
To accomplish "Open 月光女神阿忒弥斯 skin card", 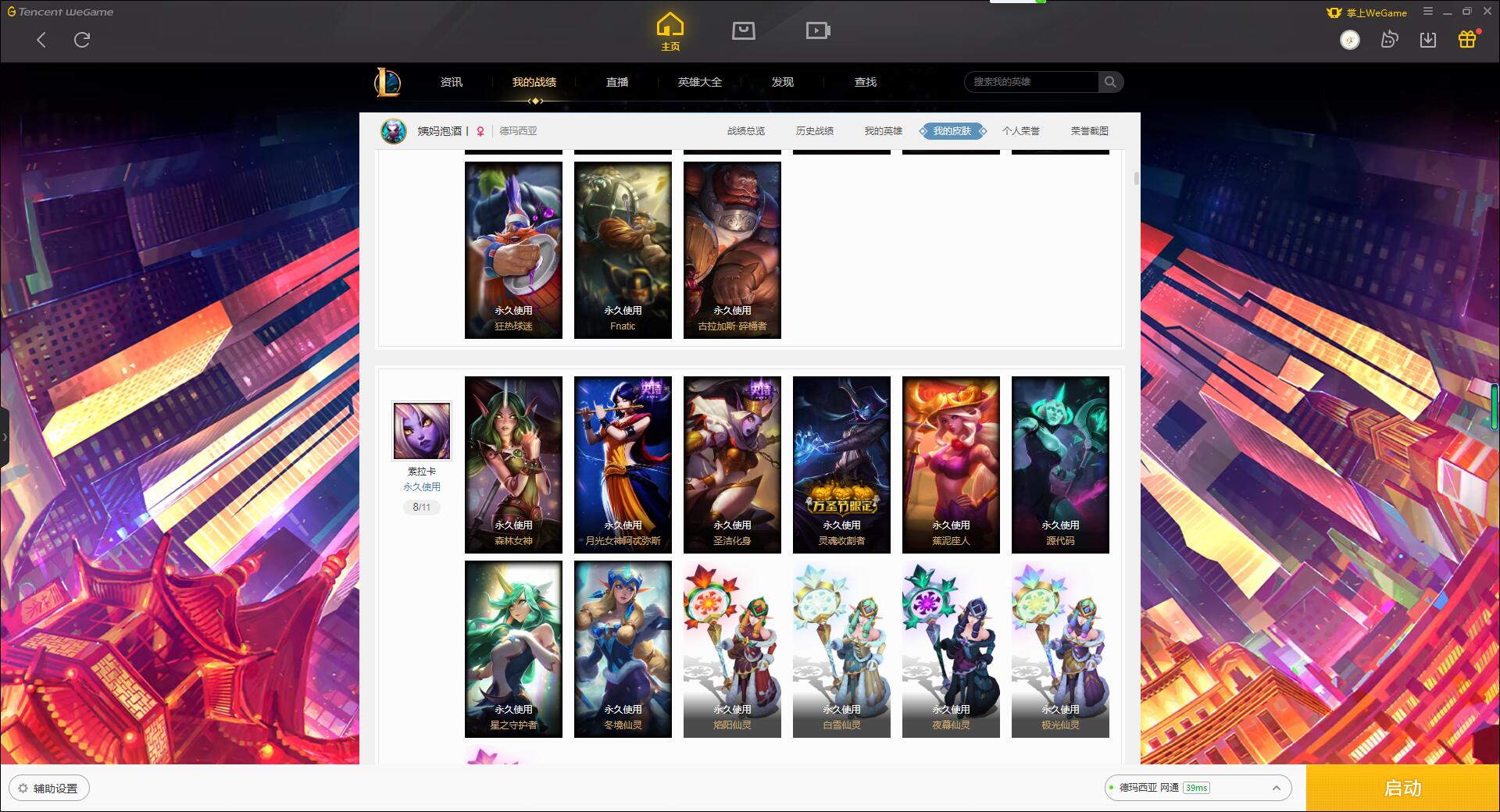I will (x=623, y=465).
